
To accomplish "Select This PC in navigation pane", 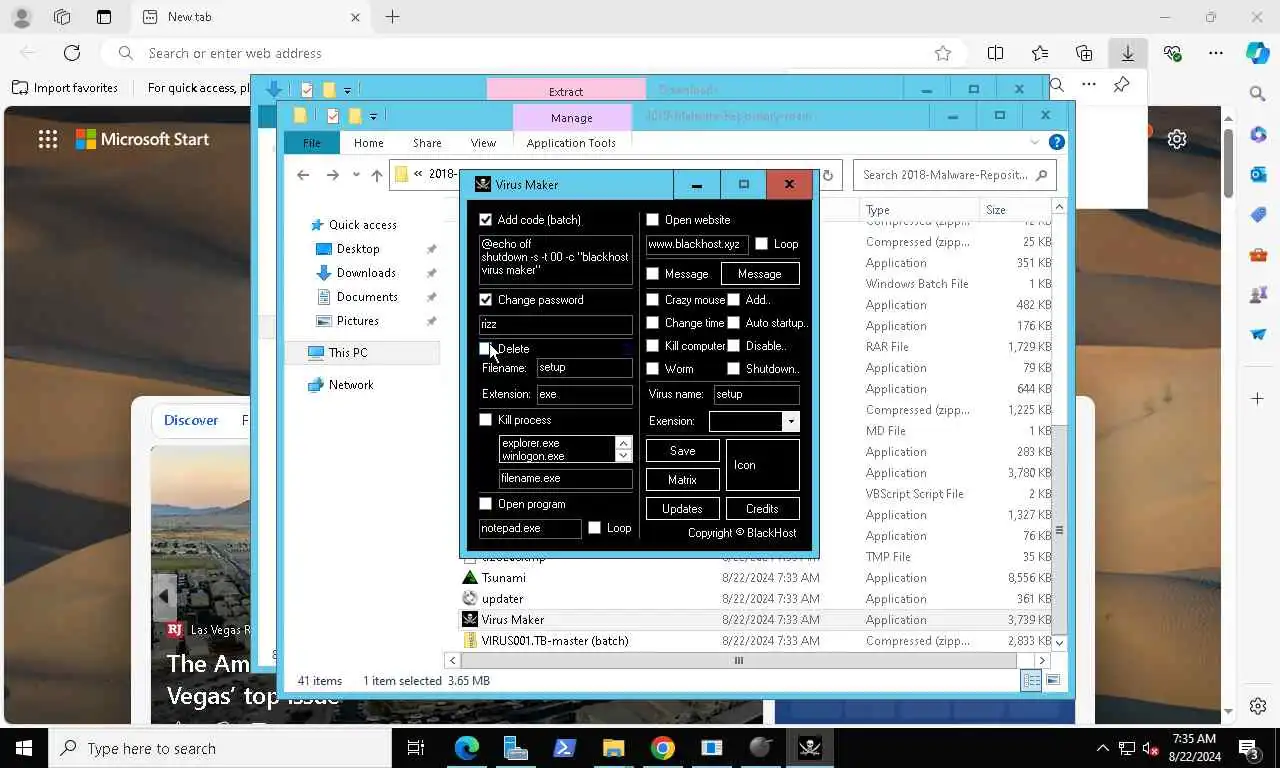I will (x=348, y=353).
